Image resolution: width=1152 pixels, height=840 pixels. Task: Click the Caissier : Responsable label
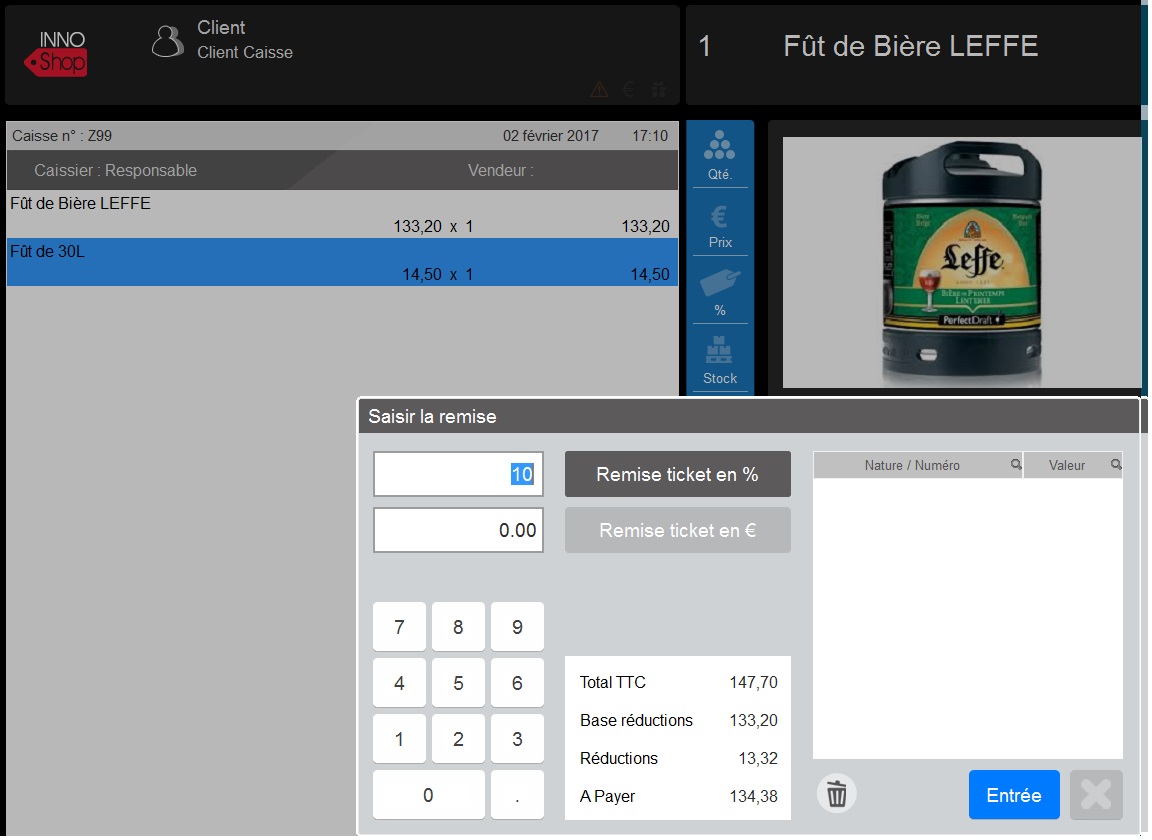pos(115,170)
